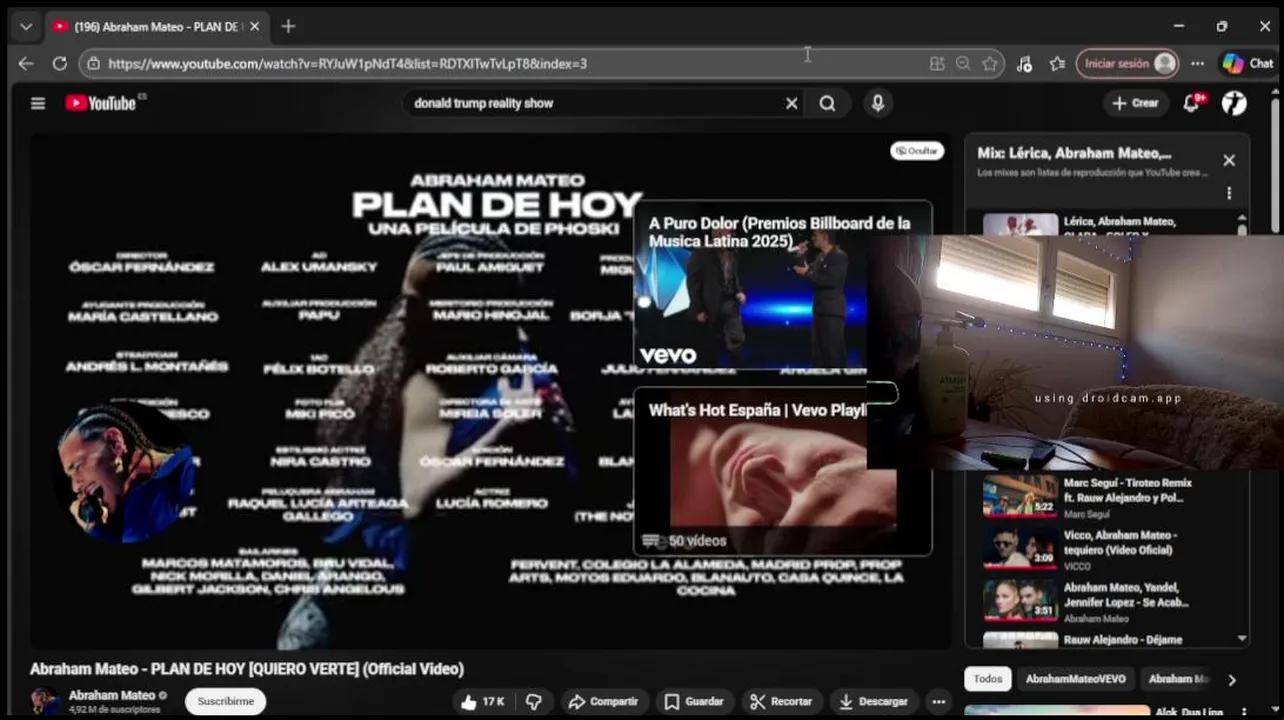Open the split screen icon in address bar
Image resolution: width=1284 pixels, height=720 pixels.
pos(937,63)
